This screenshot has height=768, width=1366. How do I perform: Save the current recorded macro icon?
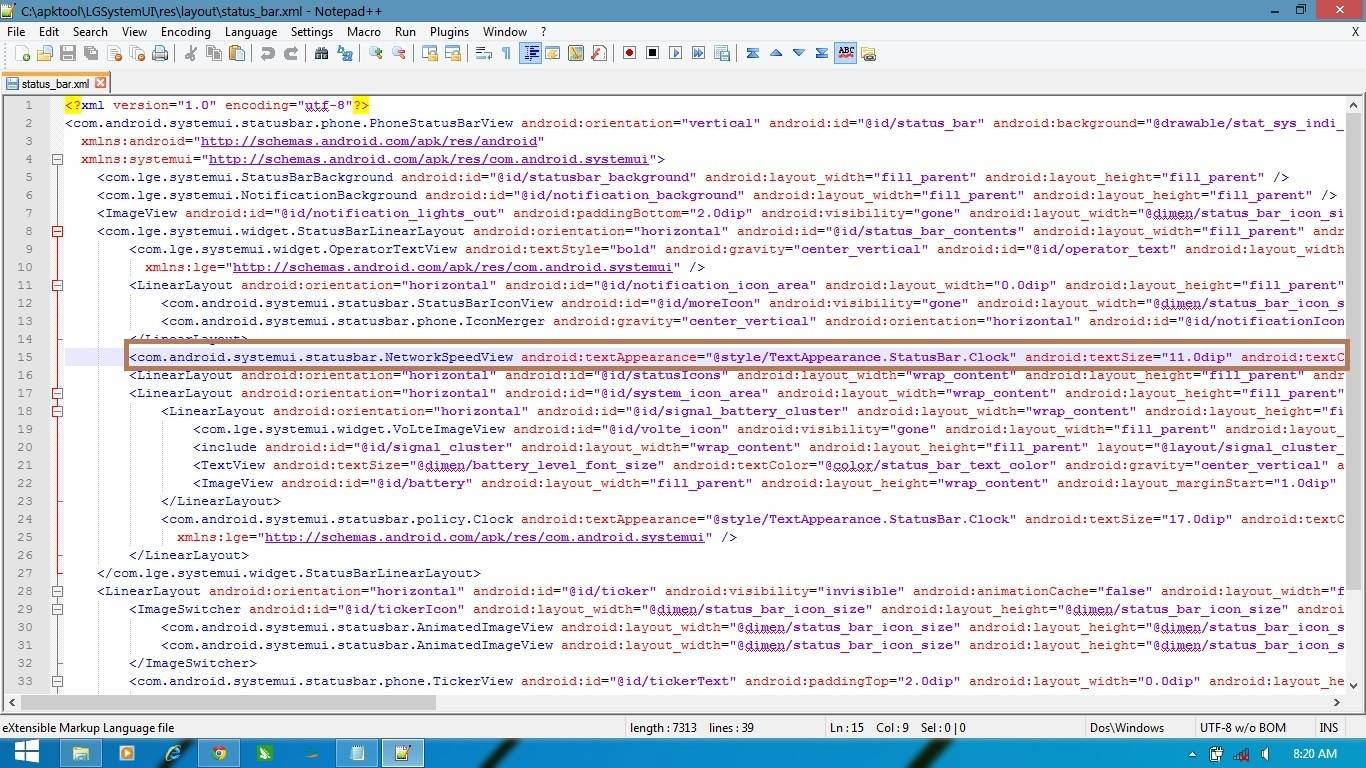tap(722, 53)
